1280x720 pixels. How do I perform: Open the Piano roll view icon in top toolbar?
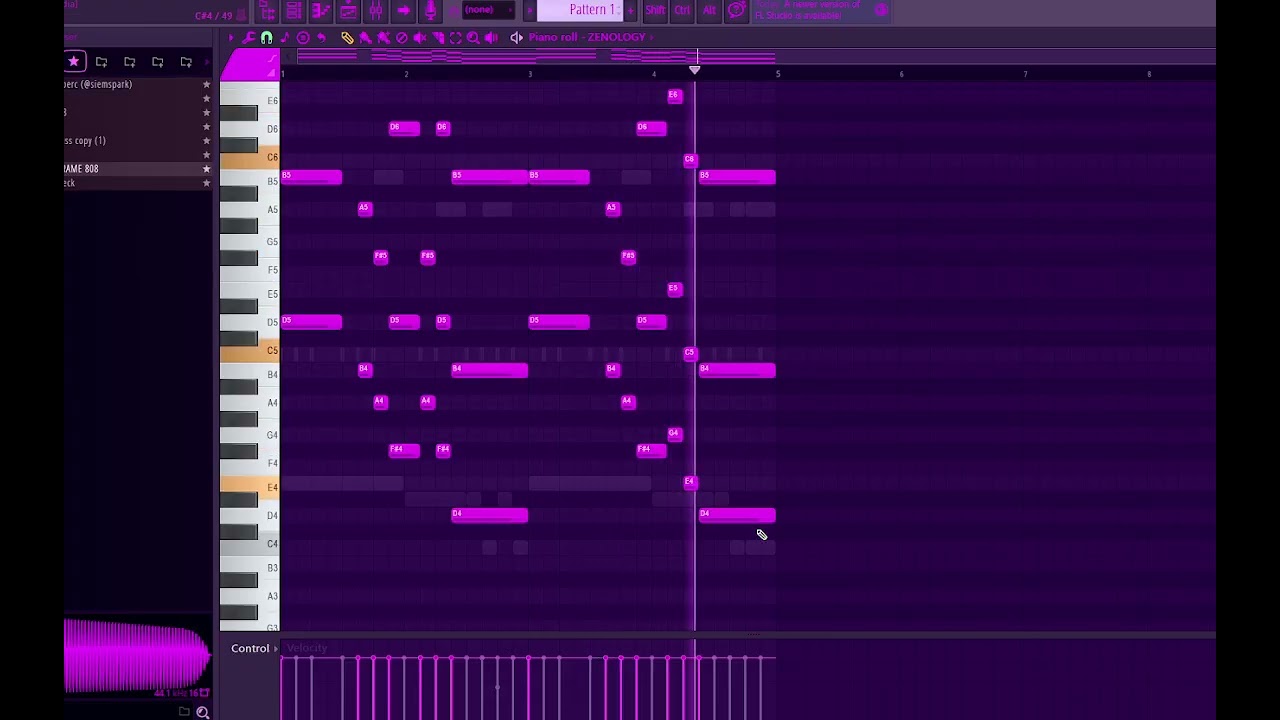coord(321,11)
